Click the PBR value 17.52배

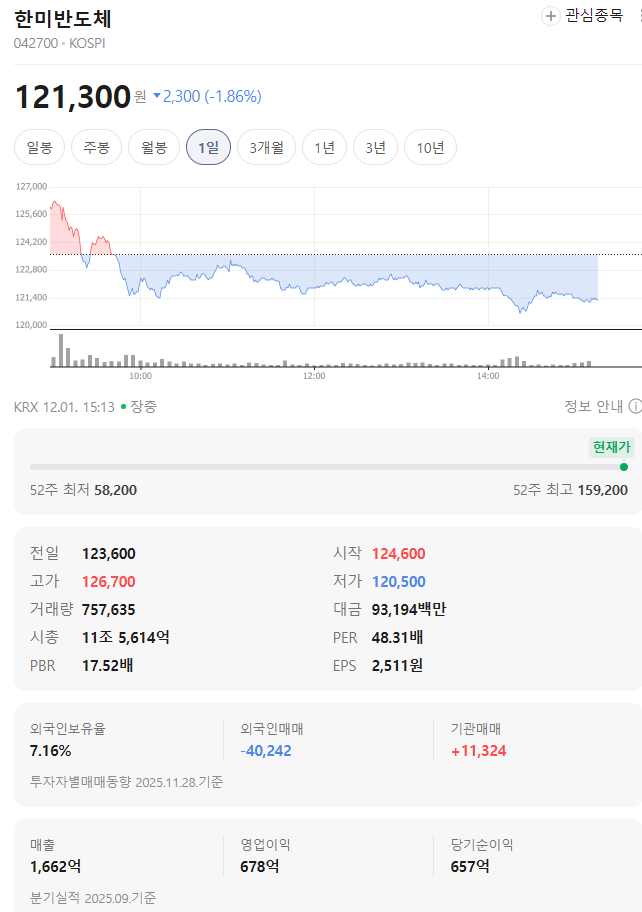(x=108, y=665)
